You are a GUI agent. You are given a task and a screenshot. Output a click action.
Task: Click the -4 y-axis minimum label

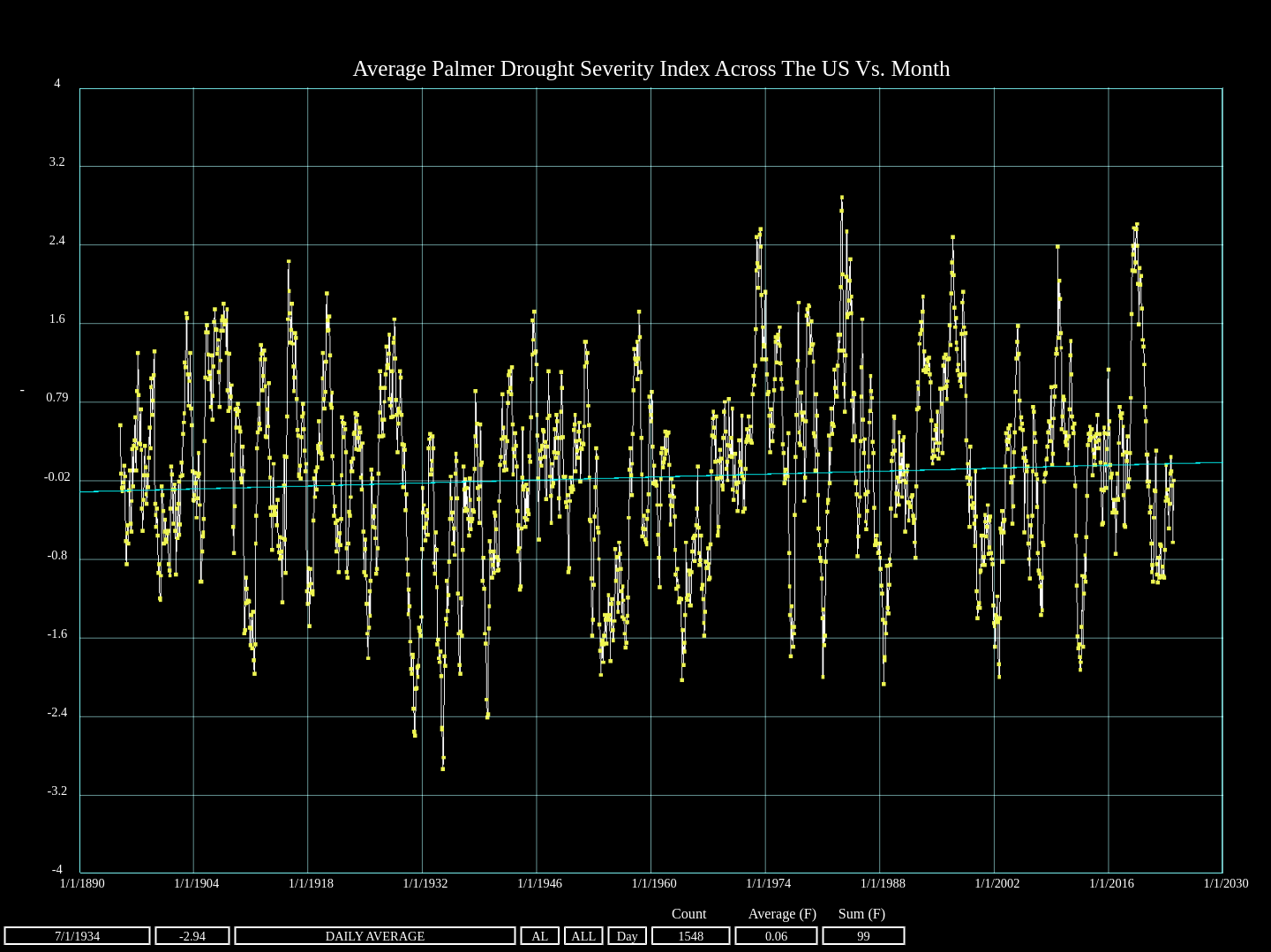57,870
